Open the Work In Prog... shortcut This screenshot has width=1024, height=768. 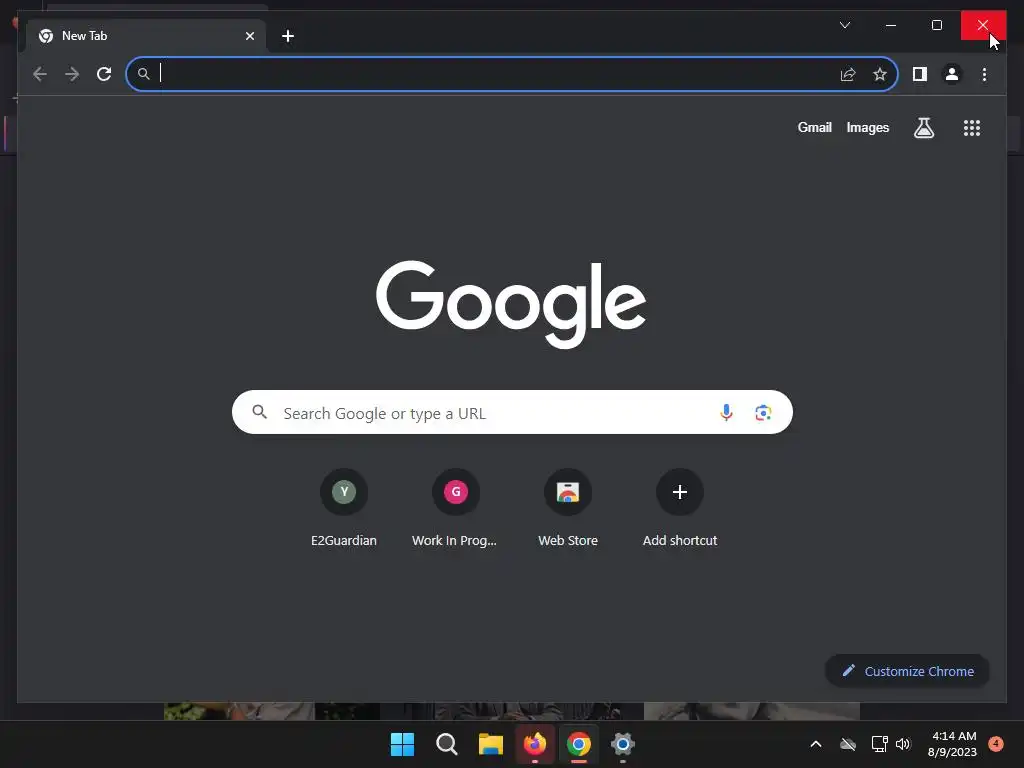(x=455, y=509)
